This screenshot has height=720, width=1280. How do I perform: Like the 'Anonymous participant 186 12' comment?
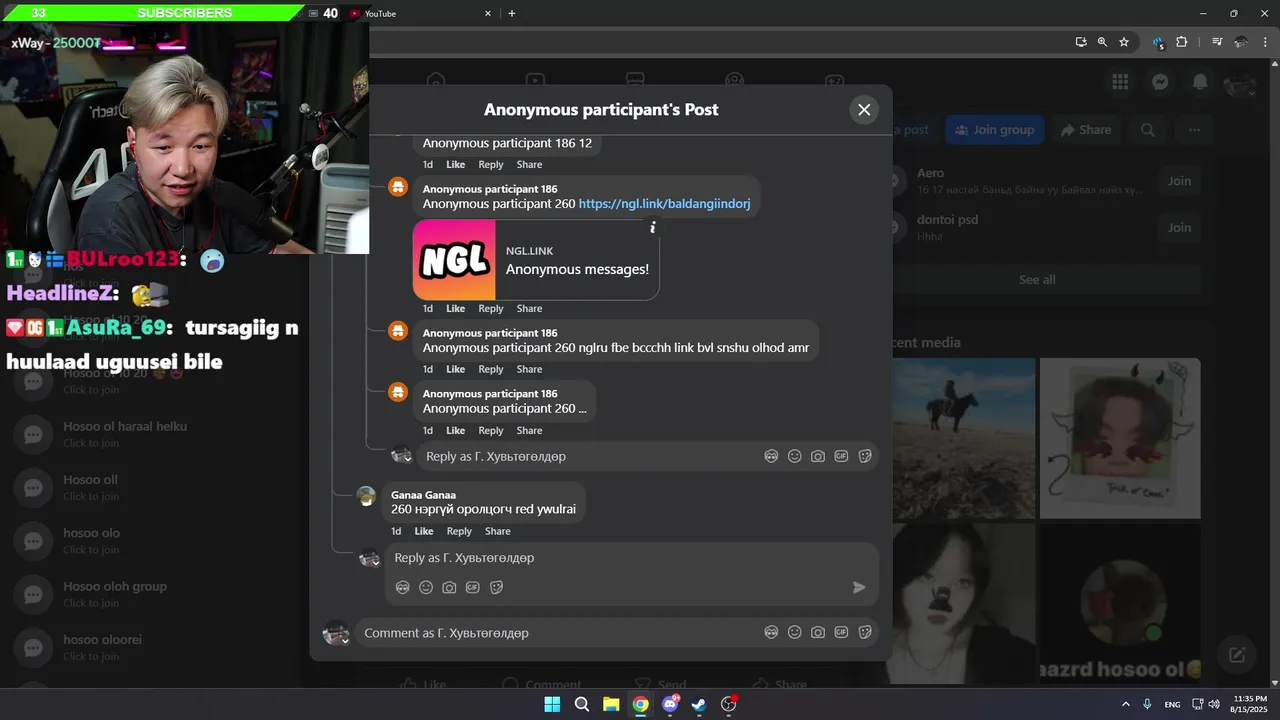point(455,165)
